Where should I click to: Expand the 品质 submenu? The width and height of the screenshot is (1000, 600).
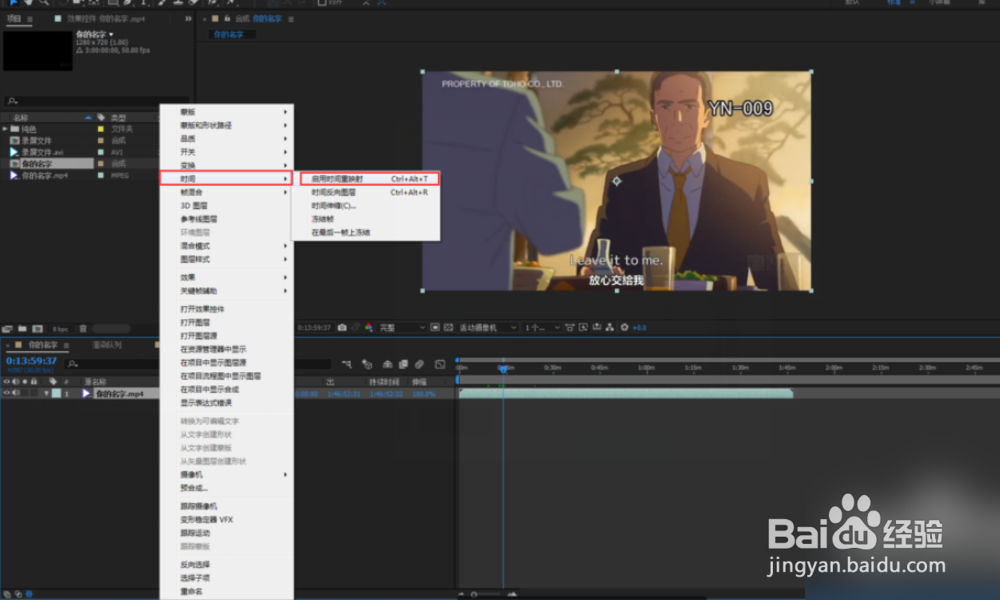227,138
